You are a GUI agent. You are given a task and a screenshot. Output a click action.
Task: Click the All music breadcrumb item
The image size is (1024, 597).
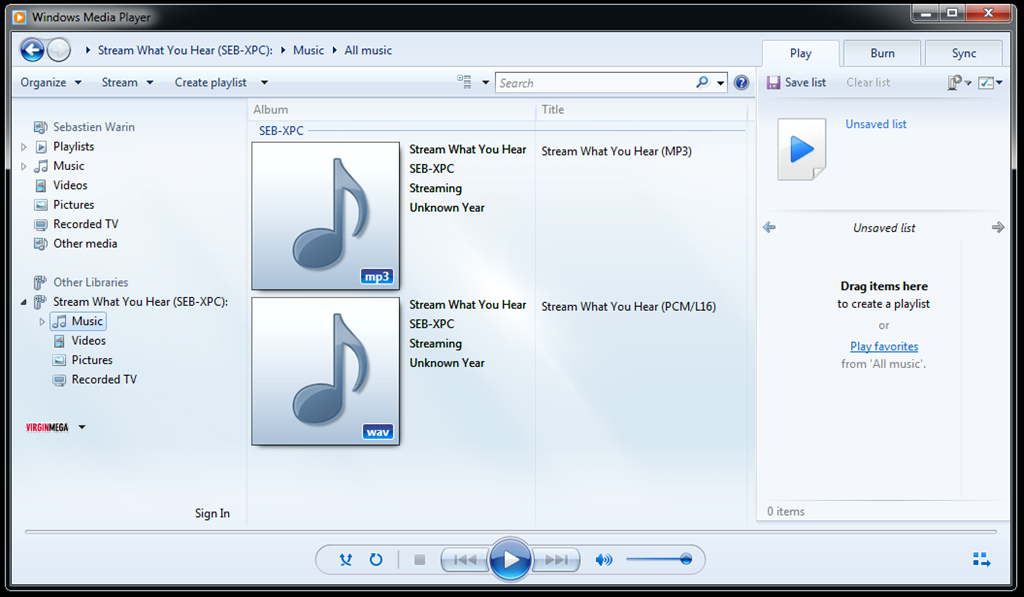pyautogui.click(x=368, y=50)
